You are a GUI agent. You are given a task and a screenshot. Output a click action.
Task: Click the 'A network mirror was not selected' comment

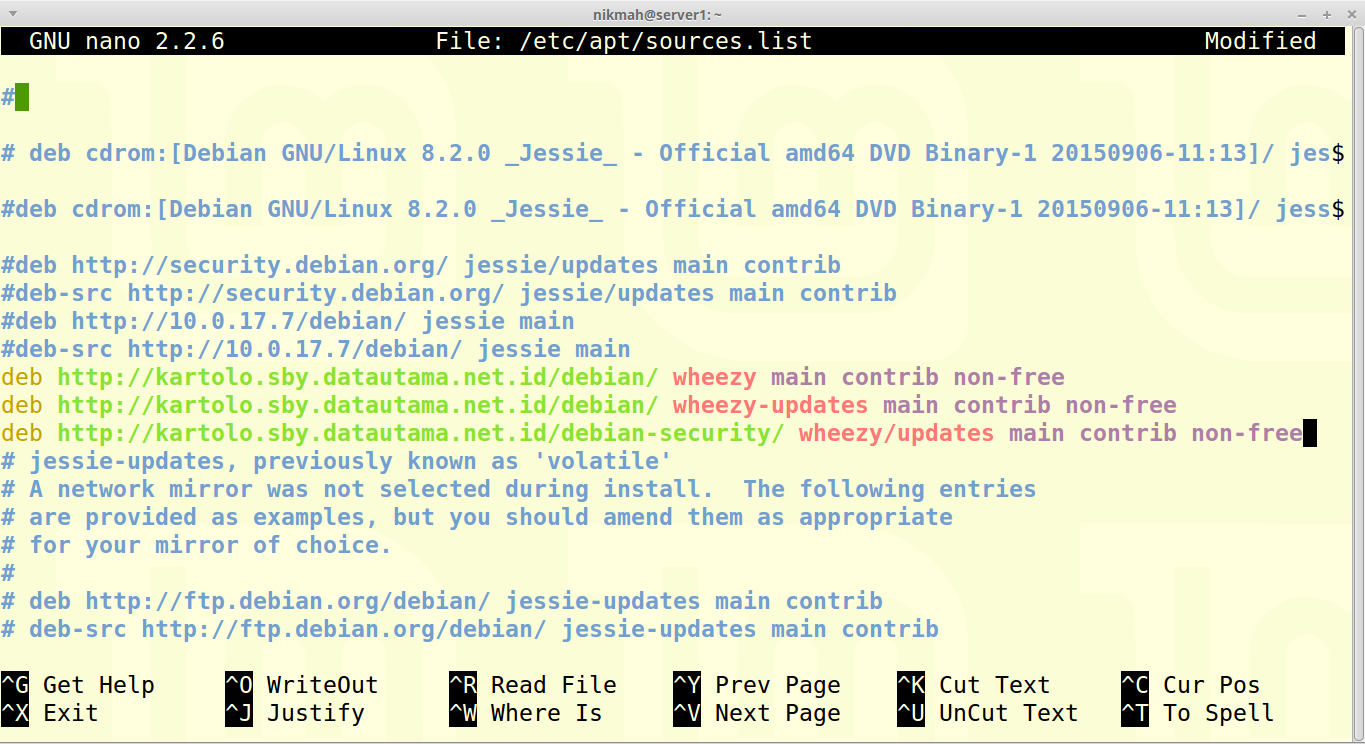coord(518,489)
